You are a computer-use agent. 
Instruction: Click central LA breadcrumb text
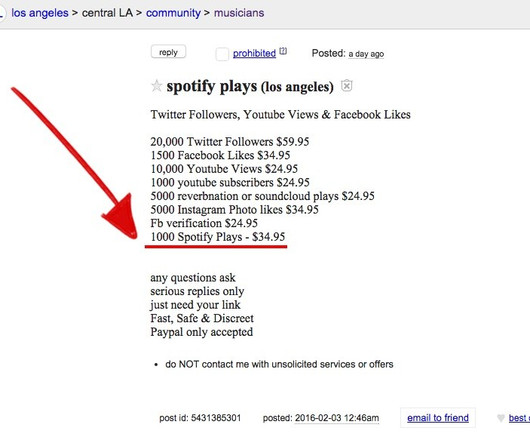point(107,13)
